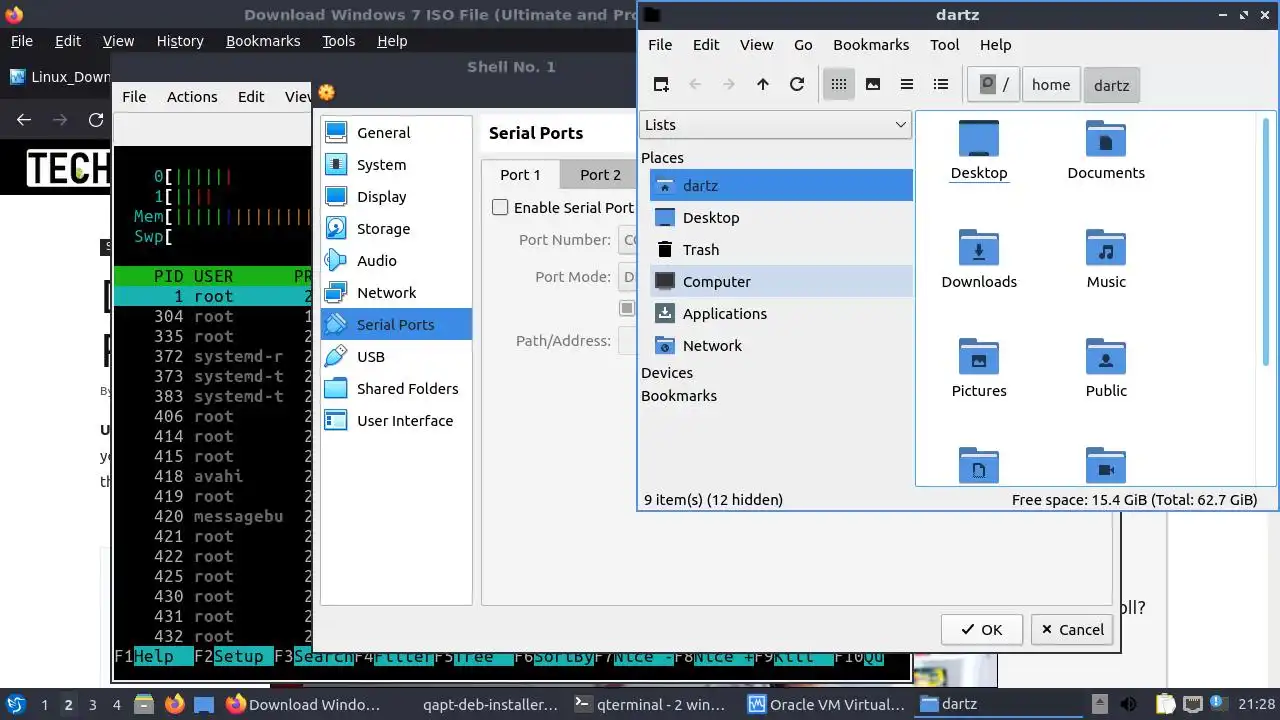Select Shared Folders settings category
Viewport: 1280px width, 720px height.
[396, 388]
